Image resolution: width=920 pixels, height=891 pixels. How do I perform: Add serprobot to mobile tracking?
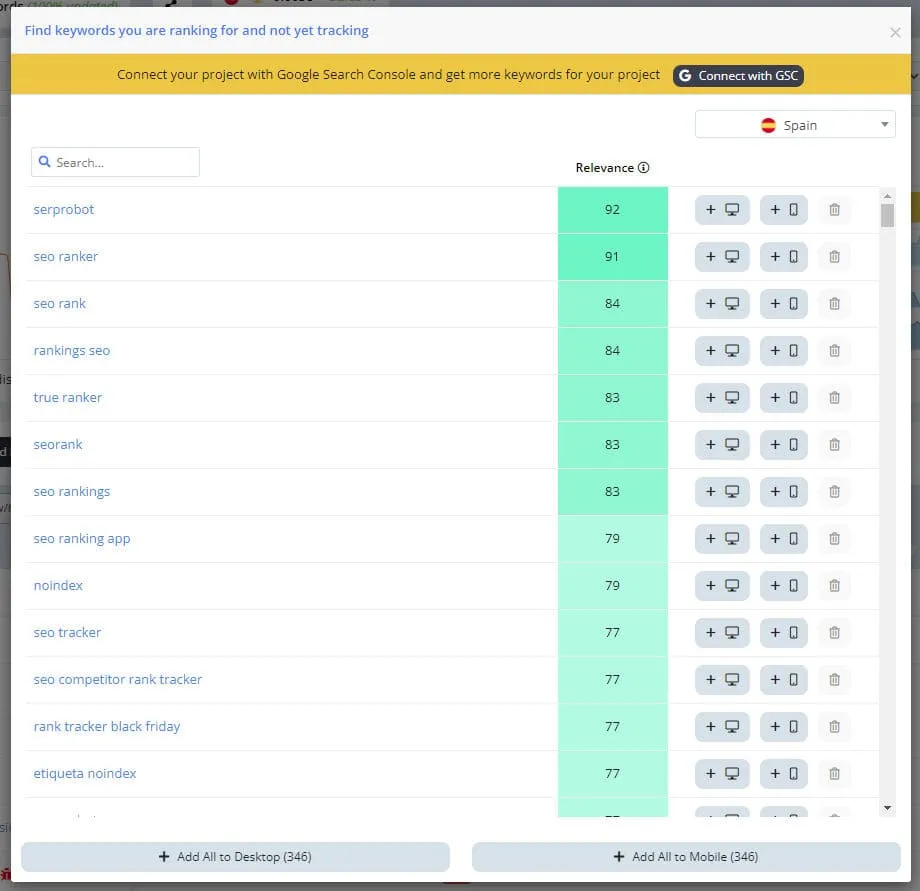click(x=783, y=210)
